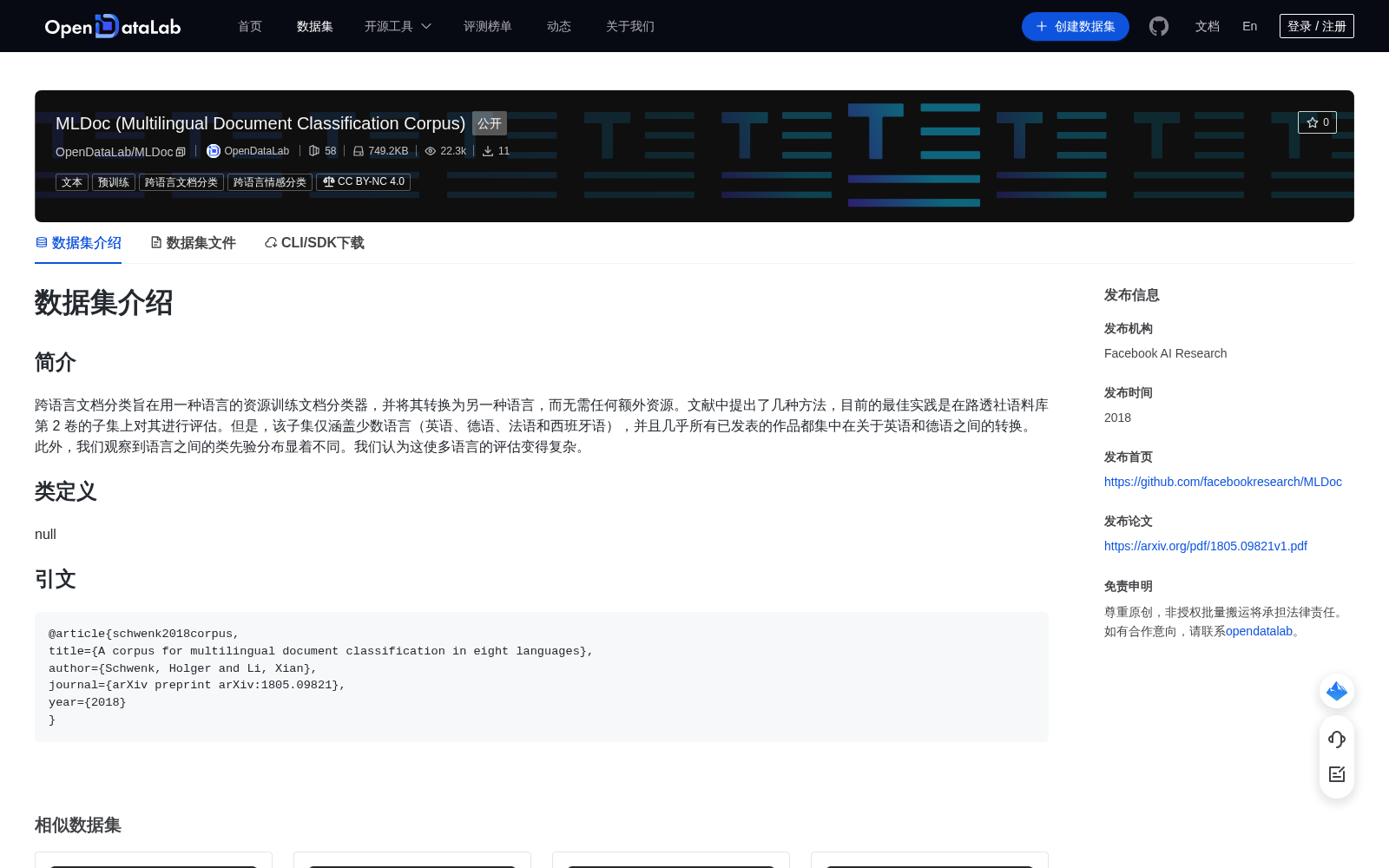Copy the OpenDataLab/MLDoc path icon
The height and width of the screenshot is (868, 1389).
coord(181,152)
